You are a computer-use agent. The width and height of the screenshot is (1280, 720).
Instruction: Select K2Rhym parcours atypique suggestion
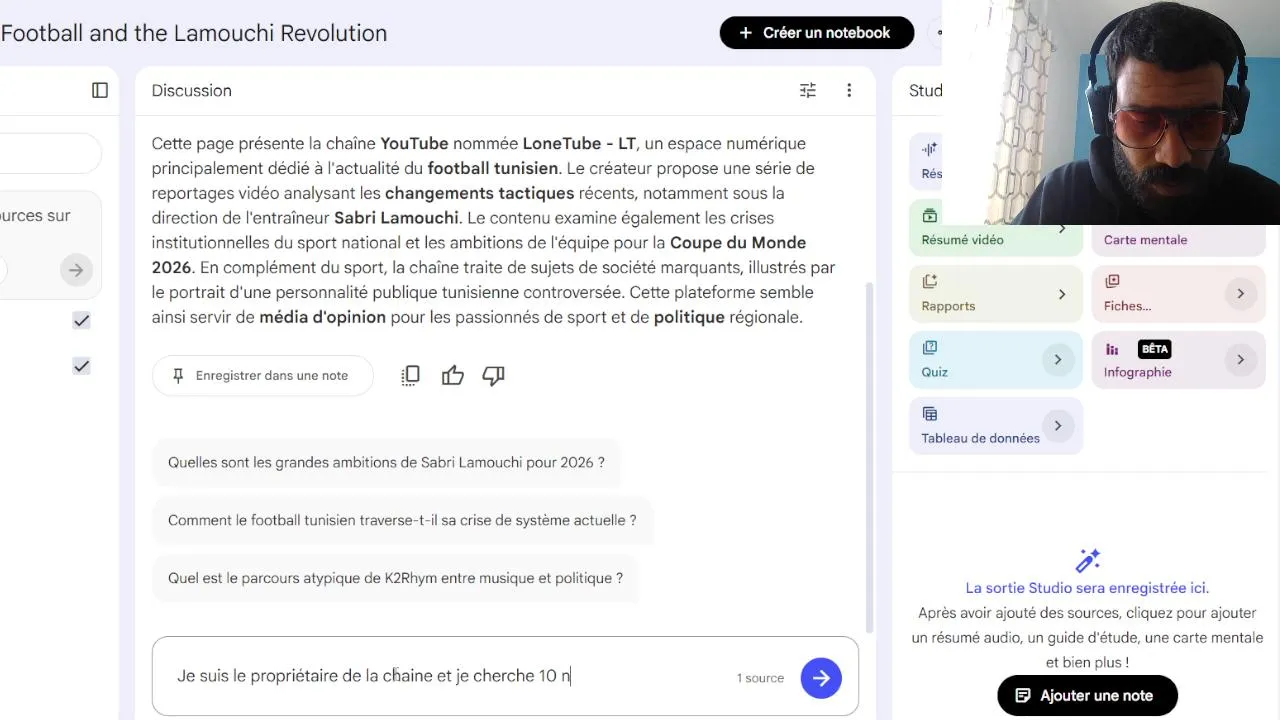[x=395, y=578]
